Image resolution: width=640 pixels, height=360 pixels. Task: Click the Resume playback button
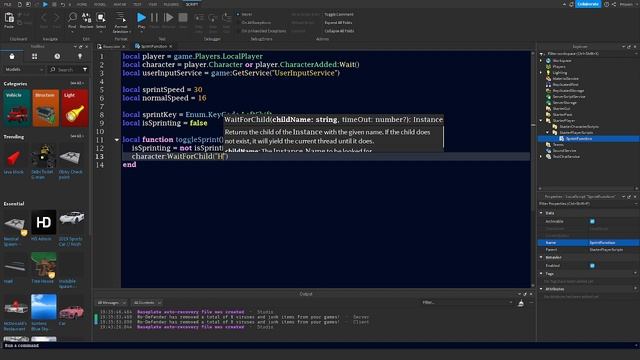tap(168, 18)
